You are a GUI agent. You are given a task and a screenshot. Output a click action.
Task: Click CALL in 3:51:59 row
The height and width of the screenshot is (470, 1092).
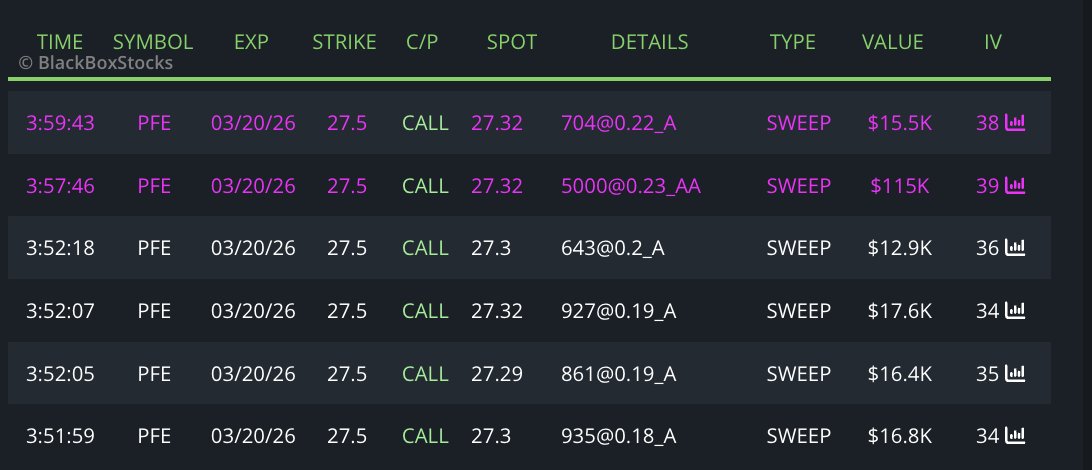tap(425, 436)
